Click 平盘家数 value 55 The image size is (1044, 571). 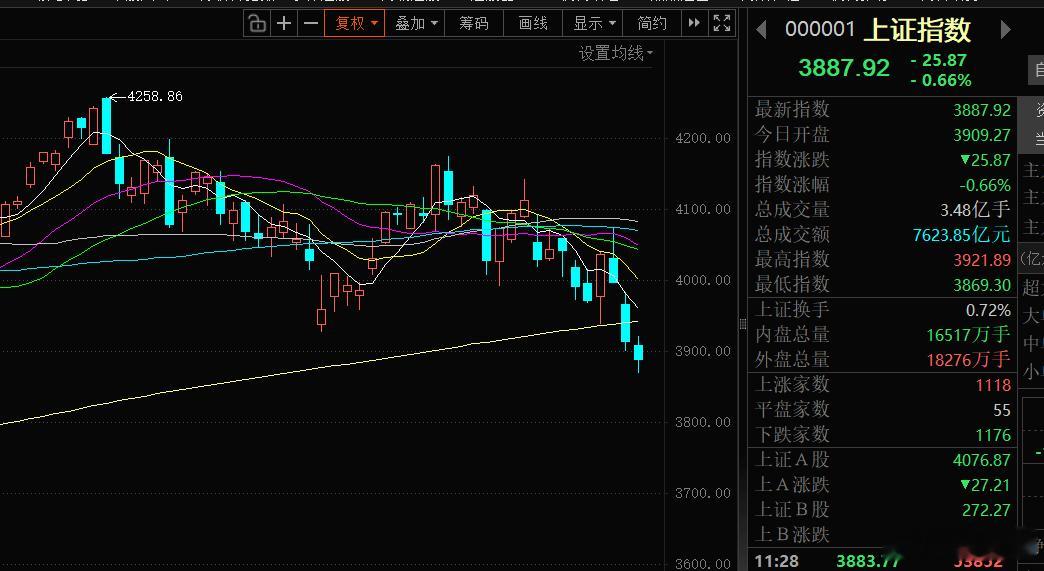1002,410
